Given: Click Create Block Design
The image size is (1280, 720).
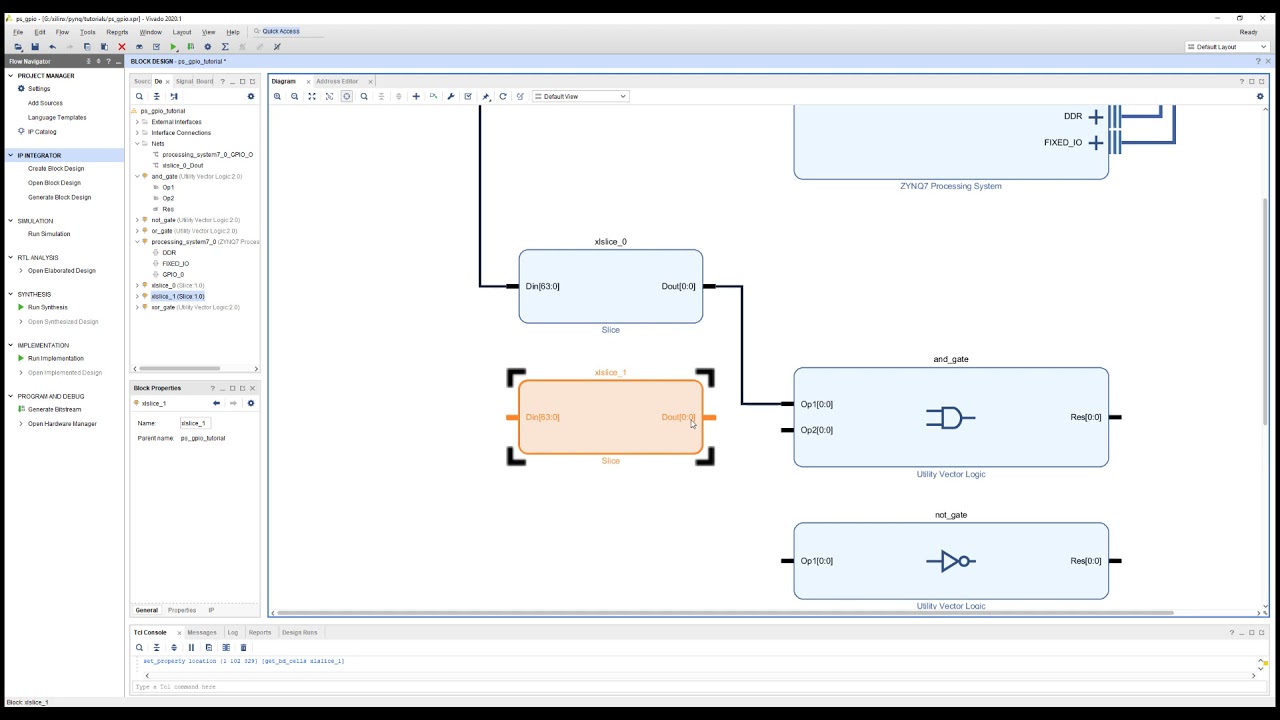Looking at the screenshot, I should (x=56, y=169).
